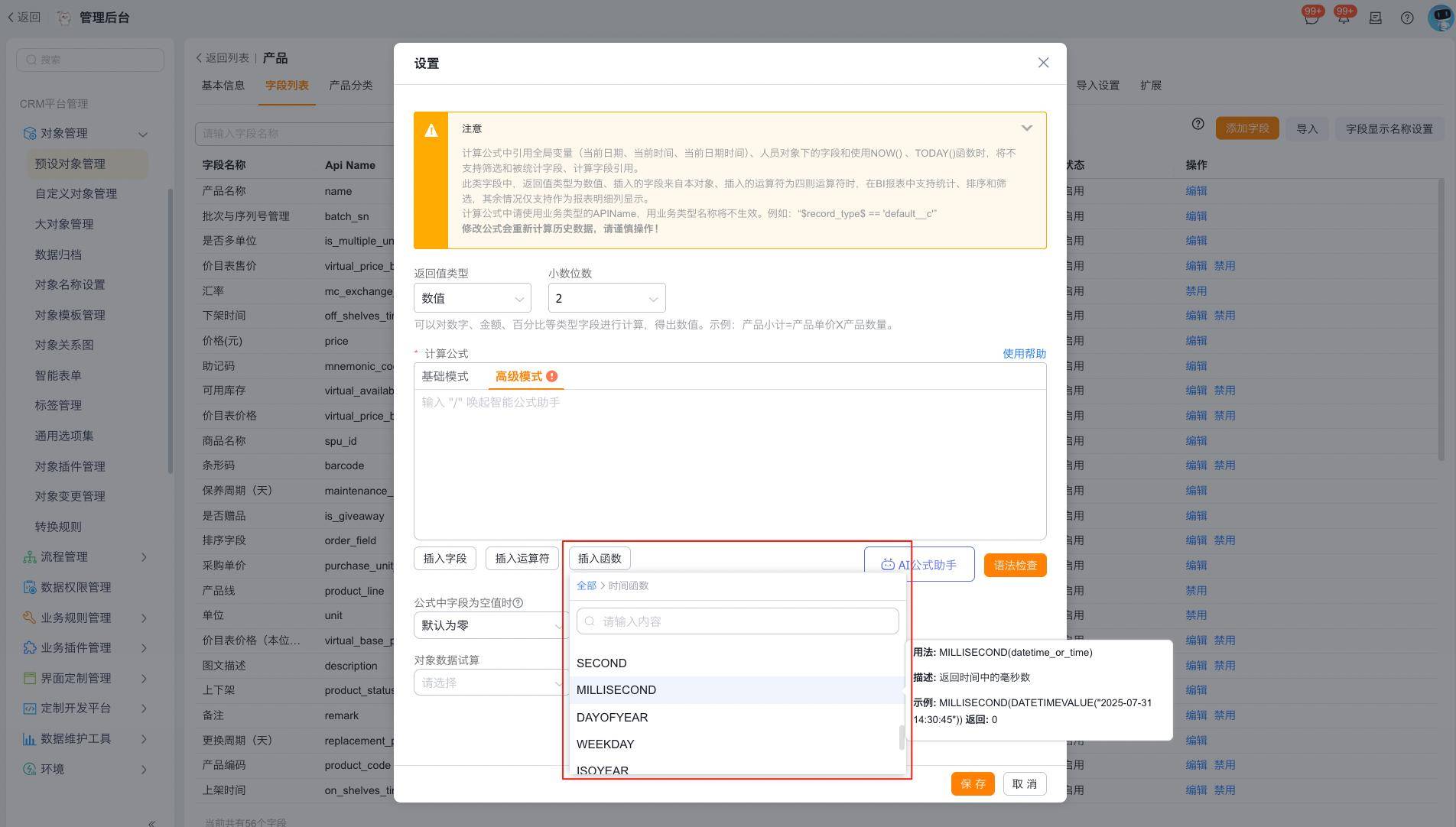Screen dimensions: 1456x827
Task: Open the 小数位数 dropdown
Action: point(606,298)
